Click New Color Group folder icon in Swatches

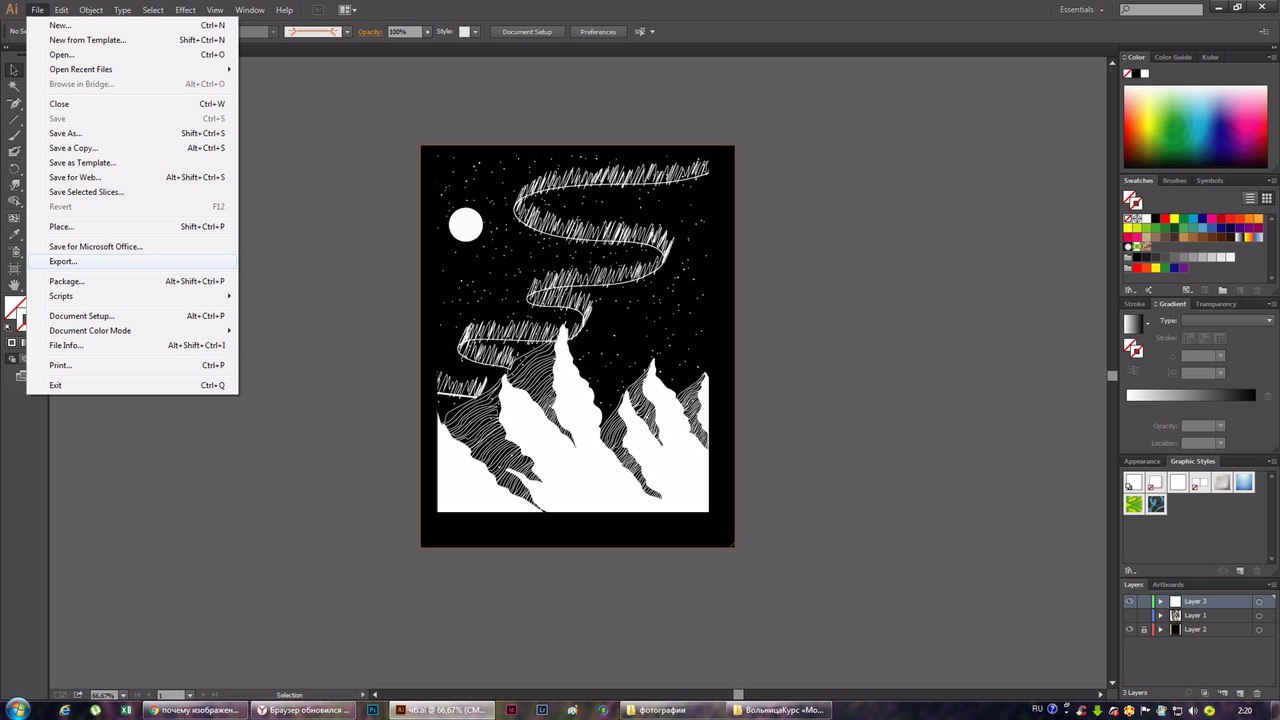pos(1222,290)
